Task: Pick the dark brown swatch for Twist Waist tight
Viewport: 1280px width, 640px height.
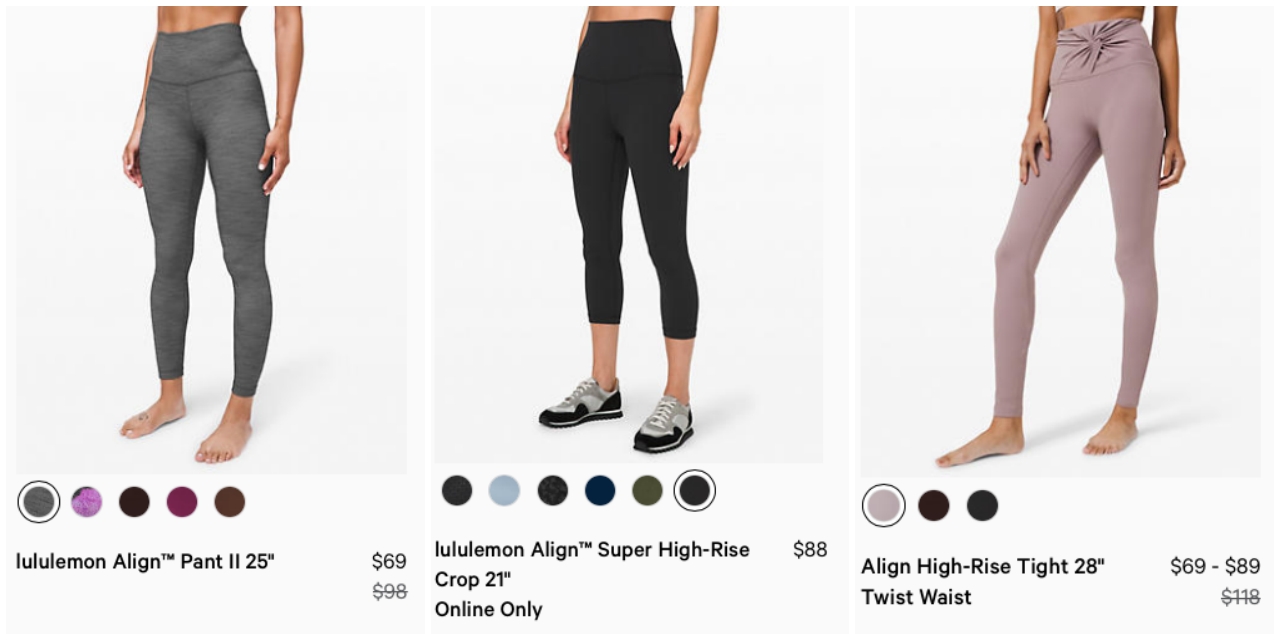Action: click(x=934, y=505)
